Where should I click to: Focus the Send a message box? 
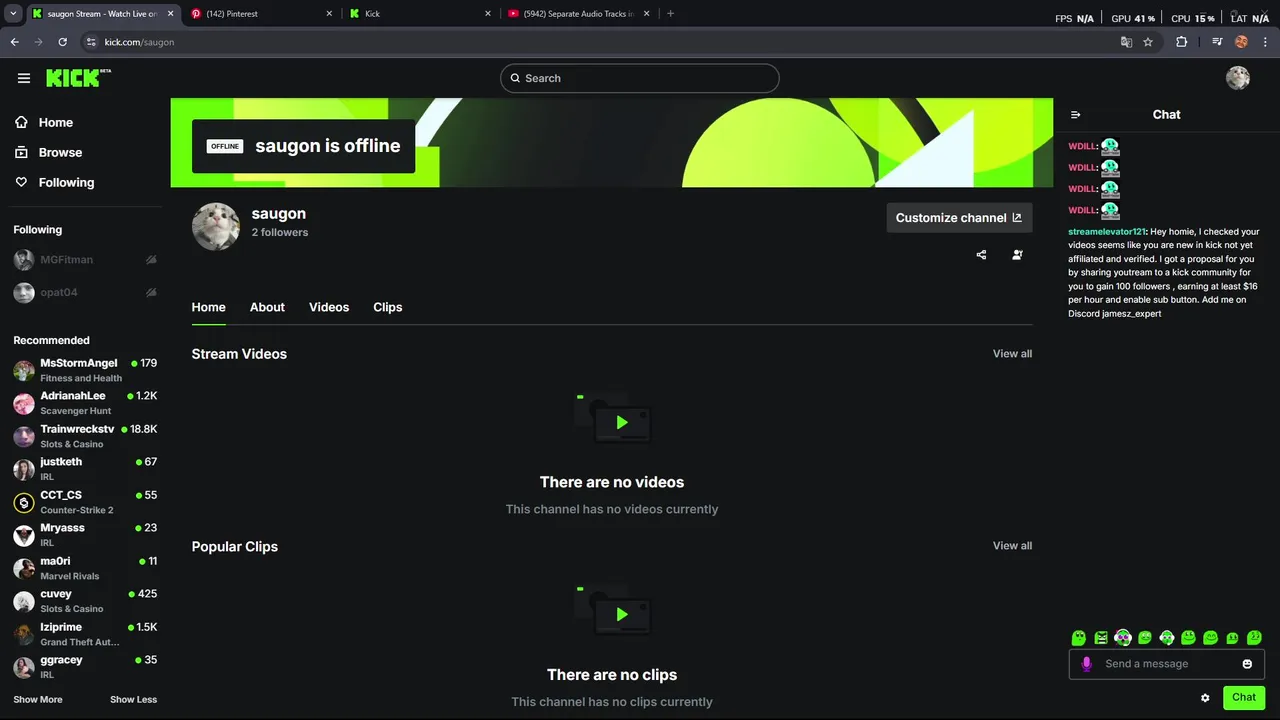[1165, 664]
